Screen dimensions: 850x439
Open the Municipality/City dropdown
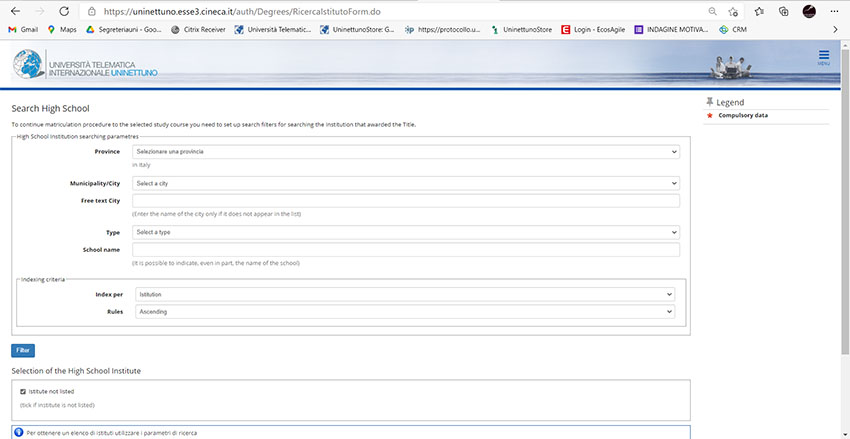pos(405,184)
